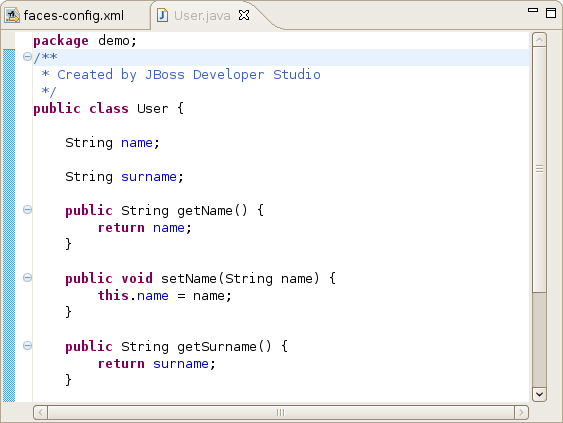Maximize the editor pane
Image resolution: width=563 pixels, height=423 pixels.
pos(551,13)
